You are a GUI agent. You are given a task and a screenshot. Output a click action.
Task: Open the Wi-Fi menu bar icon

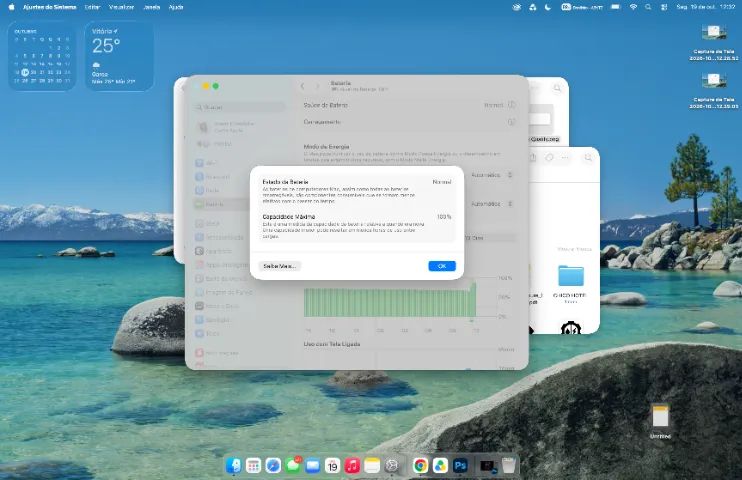click(633, 7)
